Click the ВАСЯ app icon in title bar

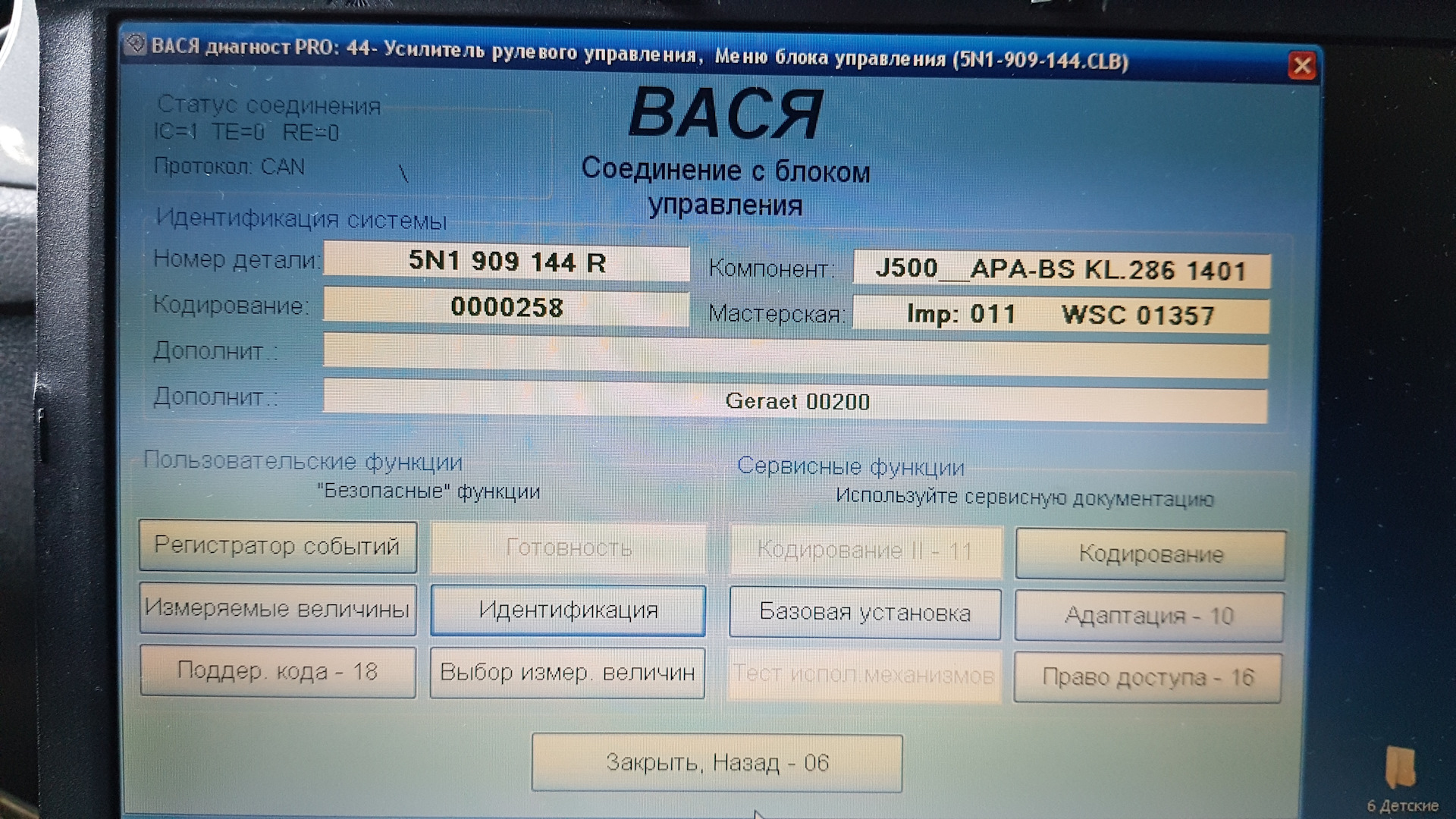pyautogui.click(x=136, y=45)
